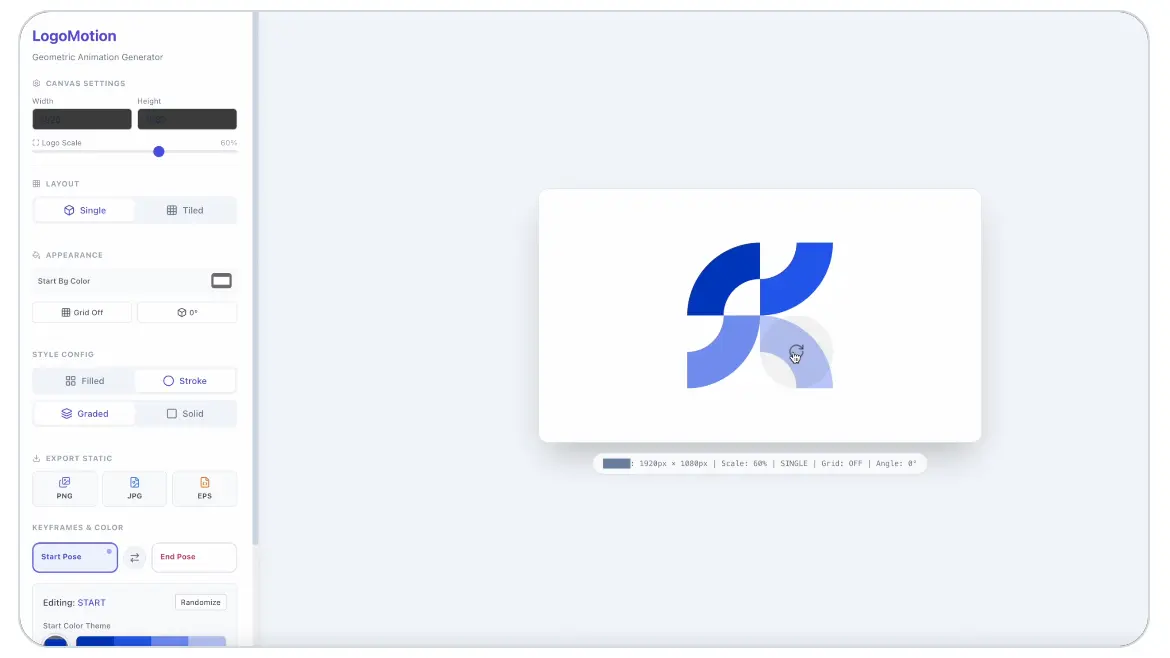Switch style to Filled
Image resolution: width=1170 pixels, height=658 pixels.
point(84,381)
